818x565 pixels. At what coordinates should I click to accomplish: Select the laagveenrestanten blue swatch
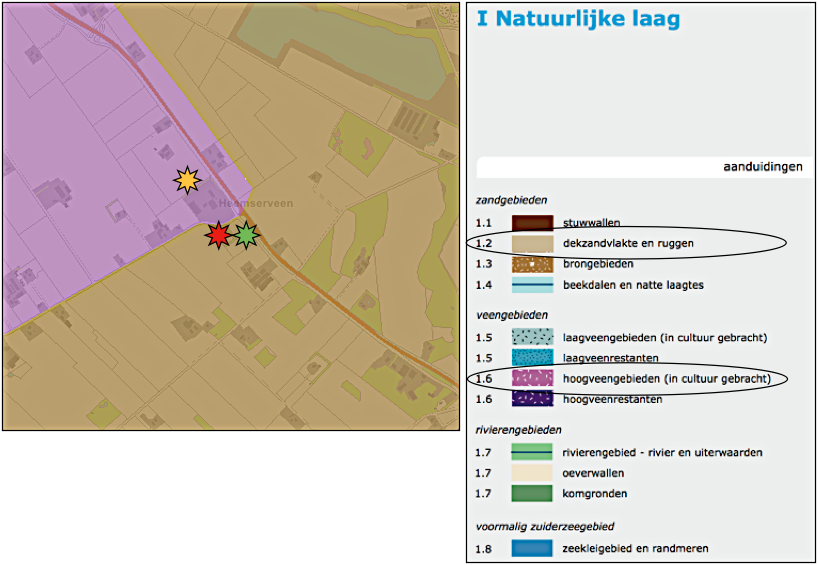pyautogui.click(x=532, y=358)
